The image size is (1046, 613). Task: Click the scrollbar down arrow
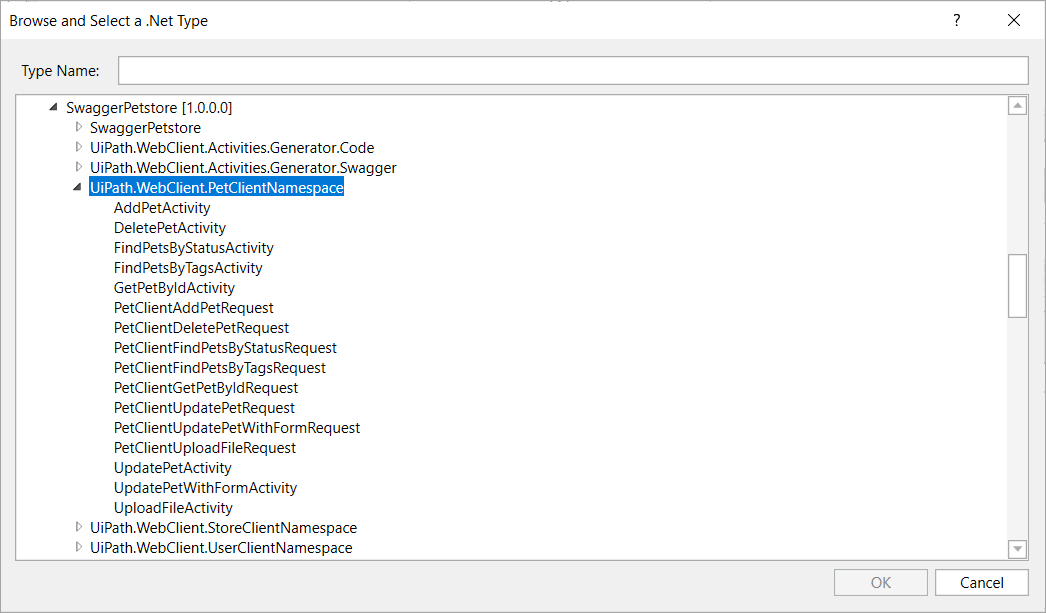pyautogui.click(x=1017, y=549)
